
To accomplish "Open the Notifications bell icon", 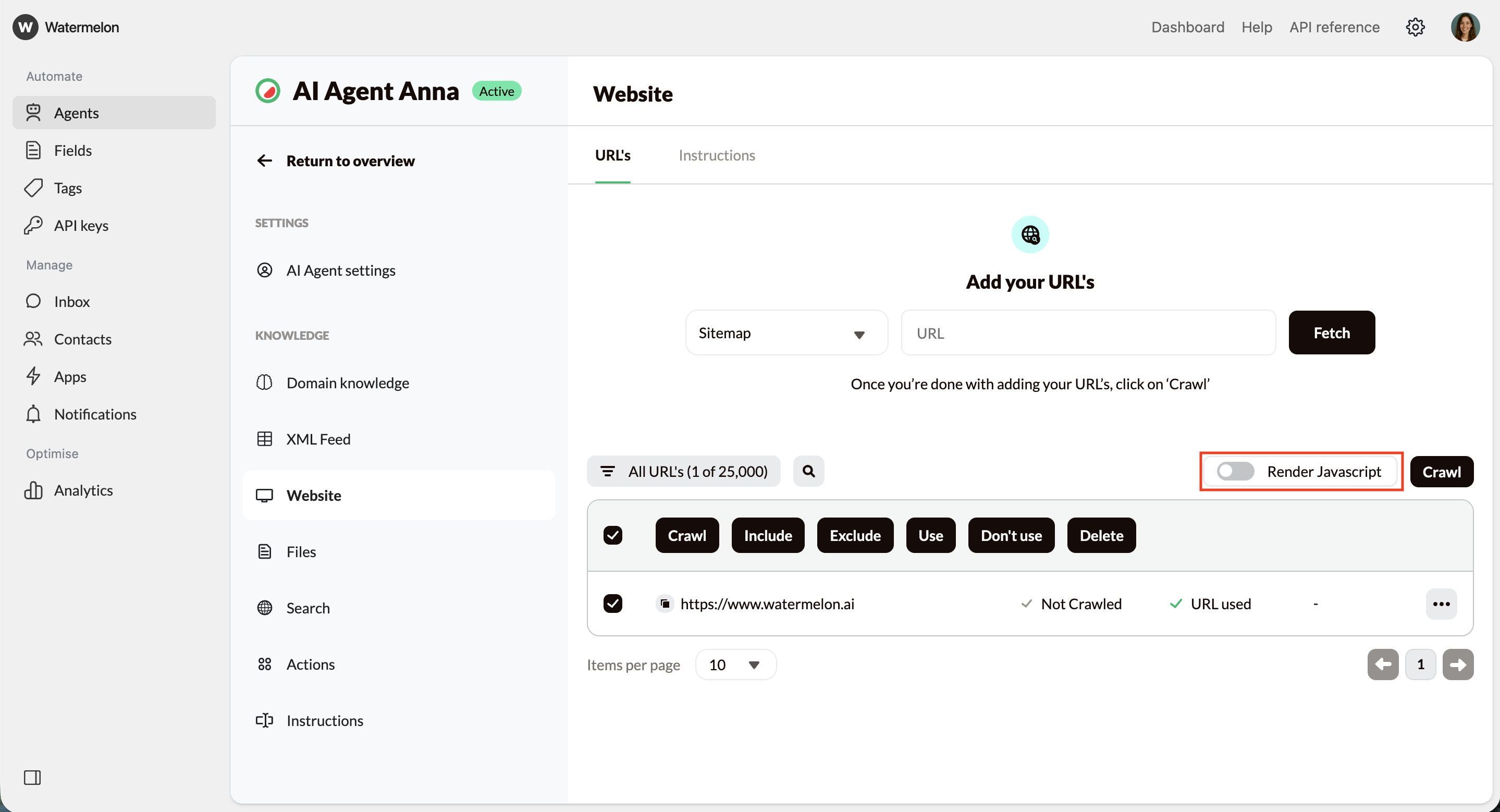I will click(x=34, y=414).
